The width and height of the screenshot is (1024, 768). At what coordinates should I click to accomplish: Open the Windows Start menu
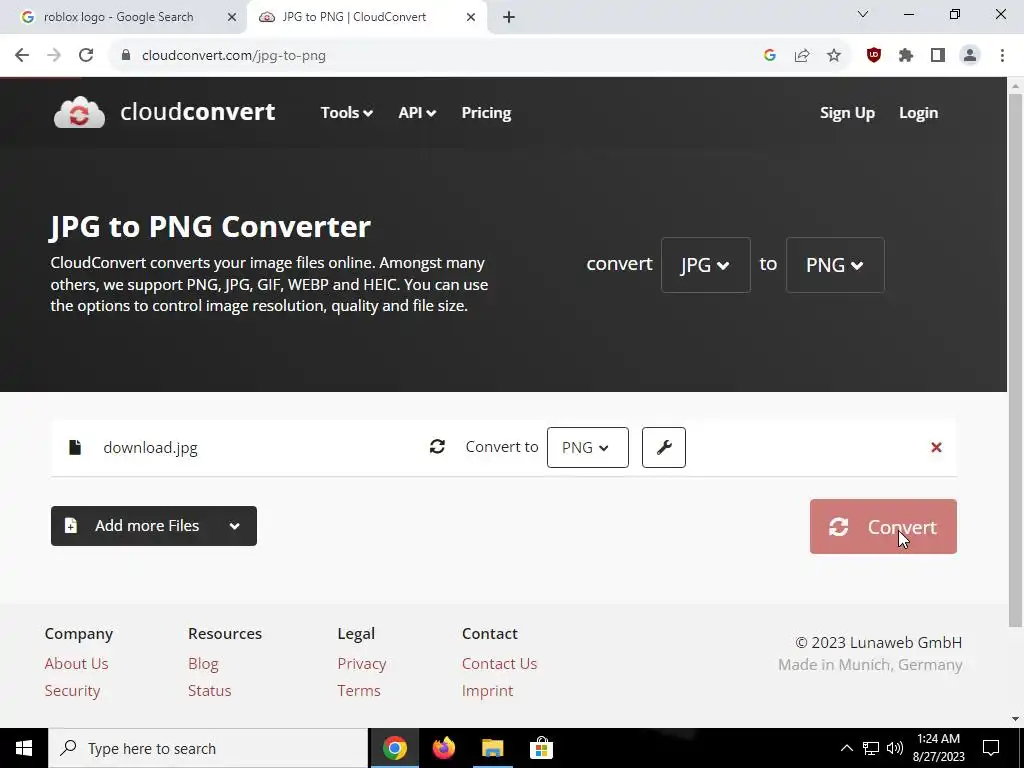[x=24, y=748]
